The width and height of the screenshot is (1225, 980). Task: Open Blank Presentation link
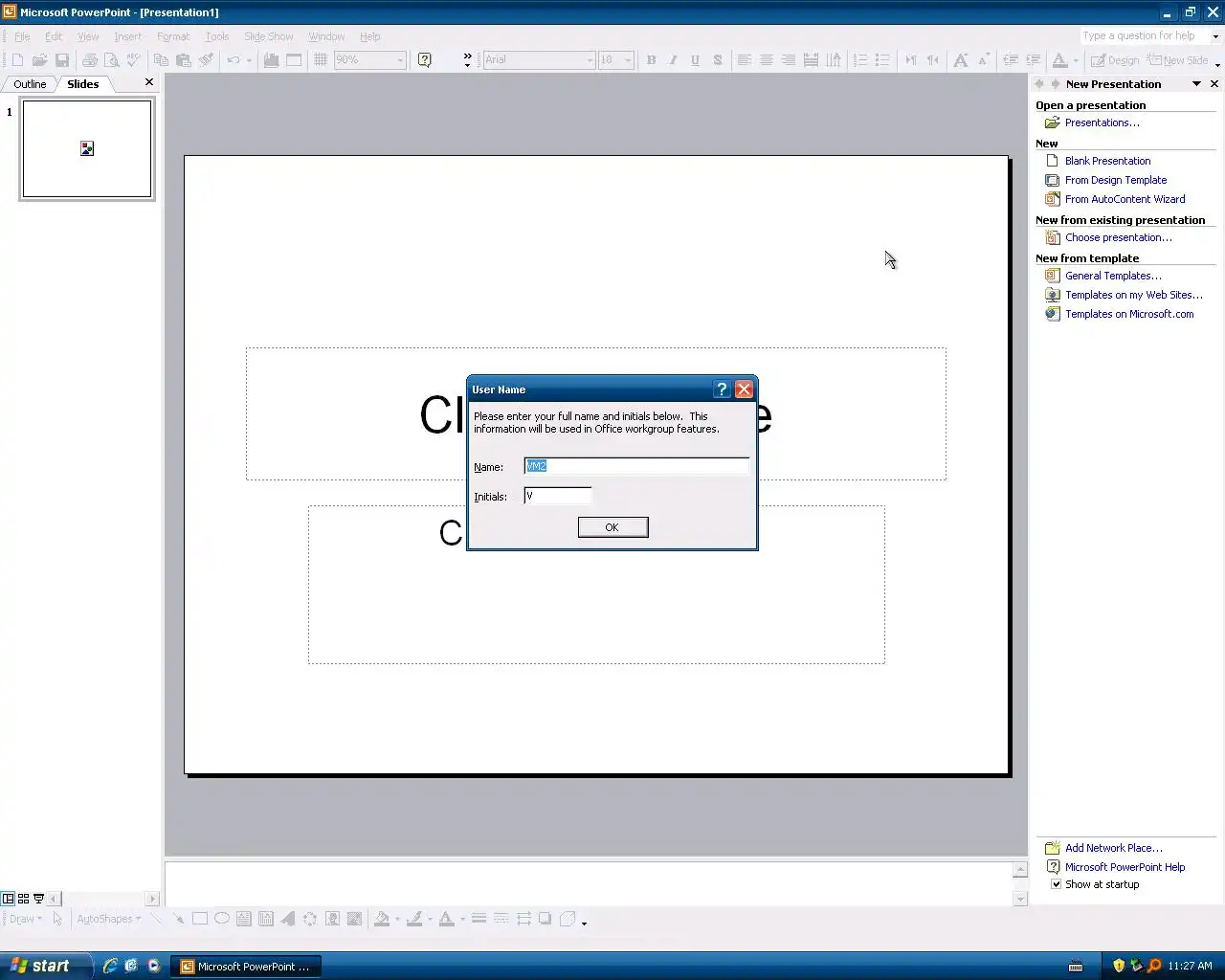tap(1107, 161)
